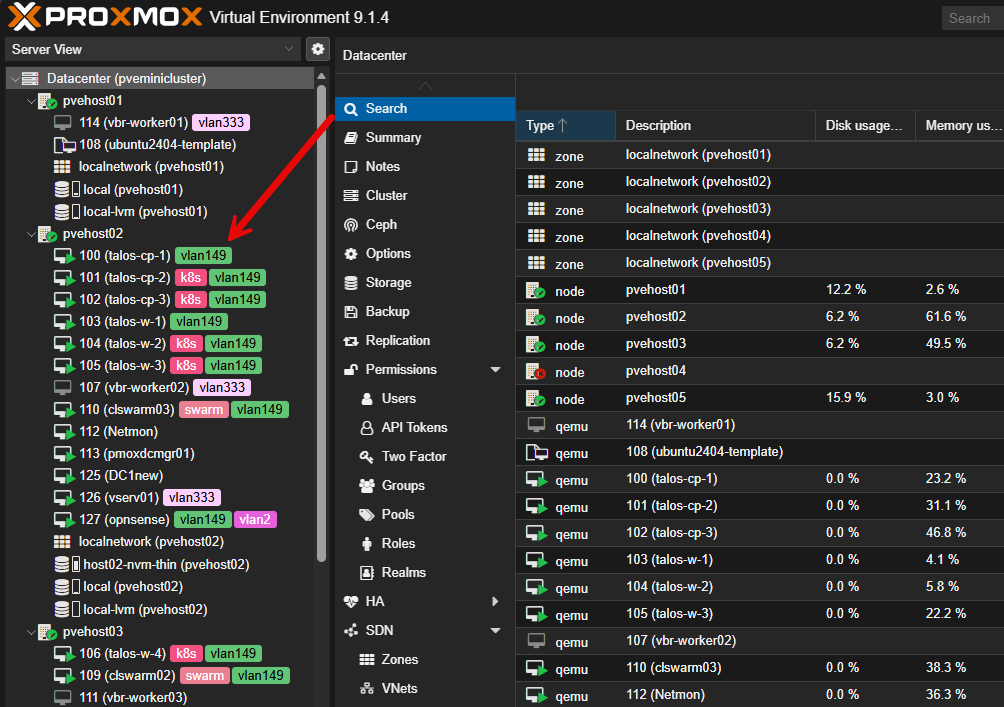Select 106 (talos-w-4) in the tree
This screenshot has width=1004, height=707.
[x=122, y=653]
